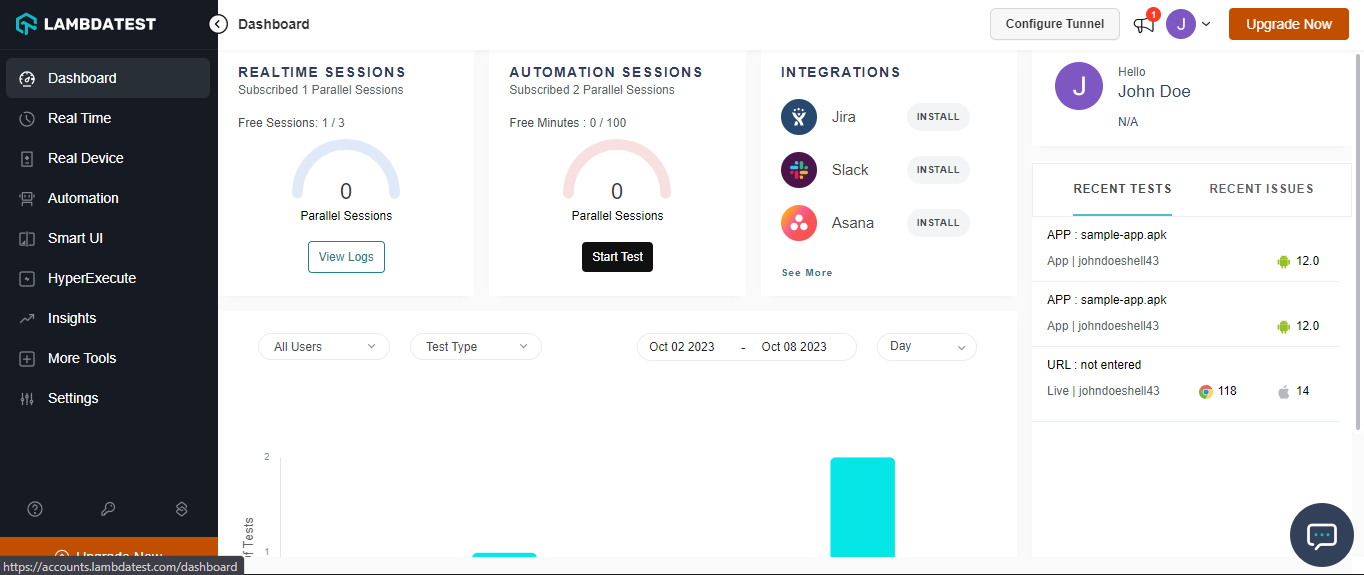Click the Smart UI icon in sidebar
Screen dimensions: 1364x575
point(28,238)
